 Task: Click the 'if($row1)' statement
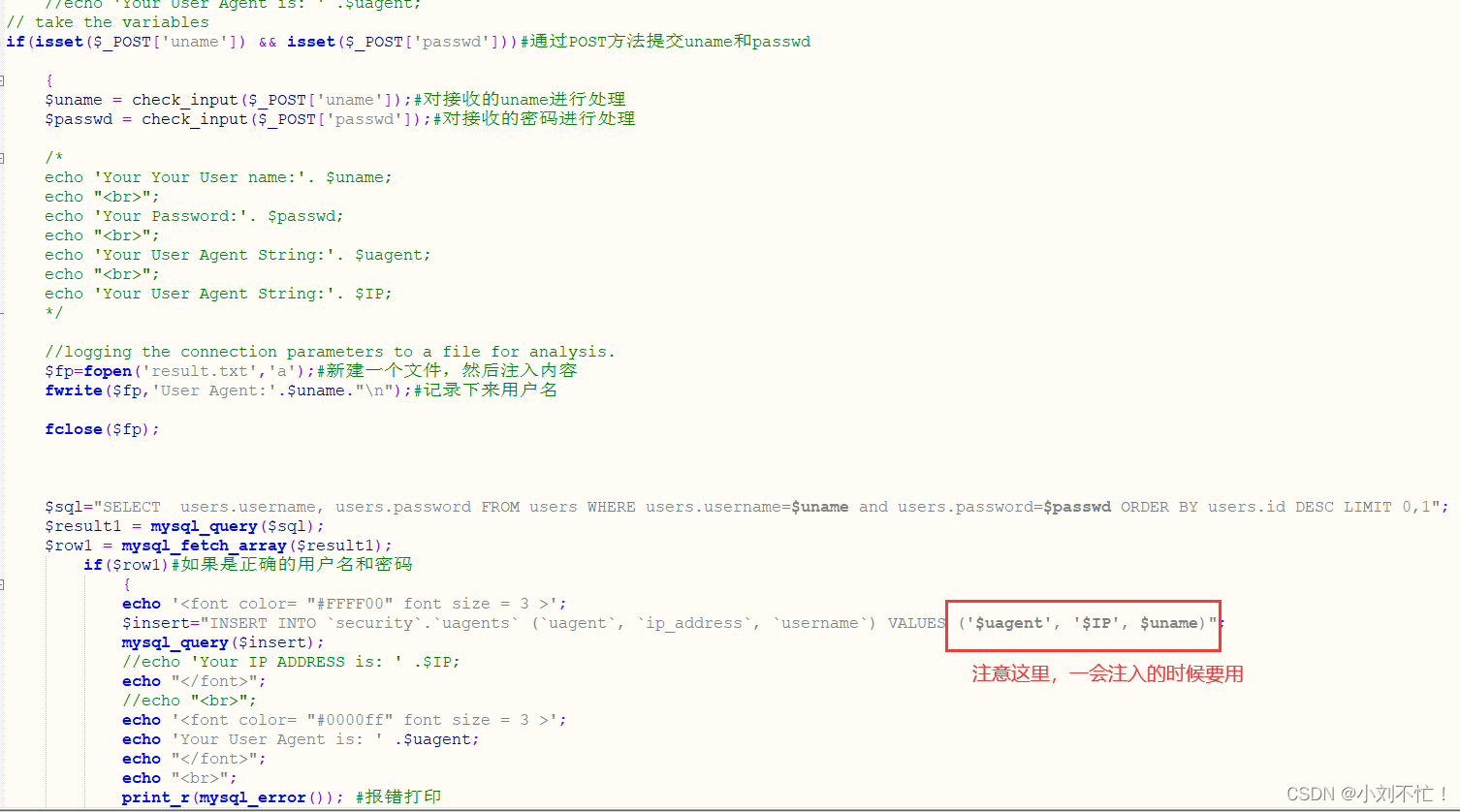click(x=127, y=565)
